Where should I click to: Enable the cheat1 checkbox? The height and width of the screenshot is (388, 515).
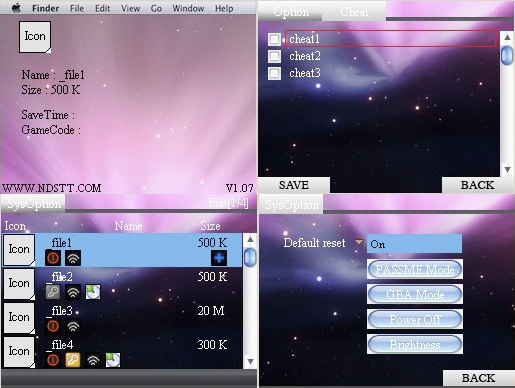pos(274,39)
